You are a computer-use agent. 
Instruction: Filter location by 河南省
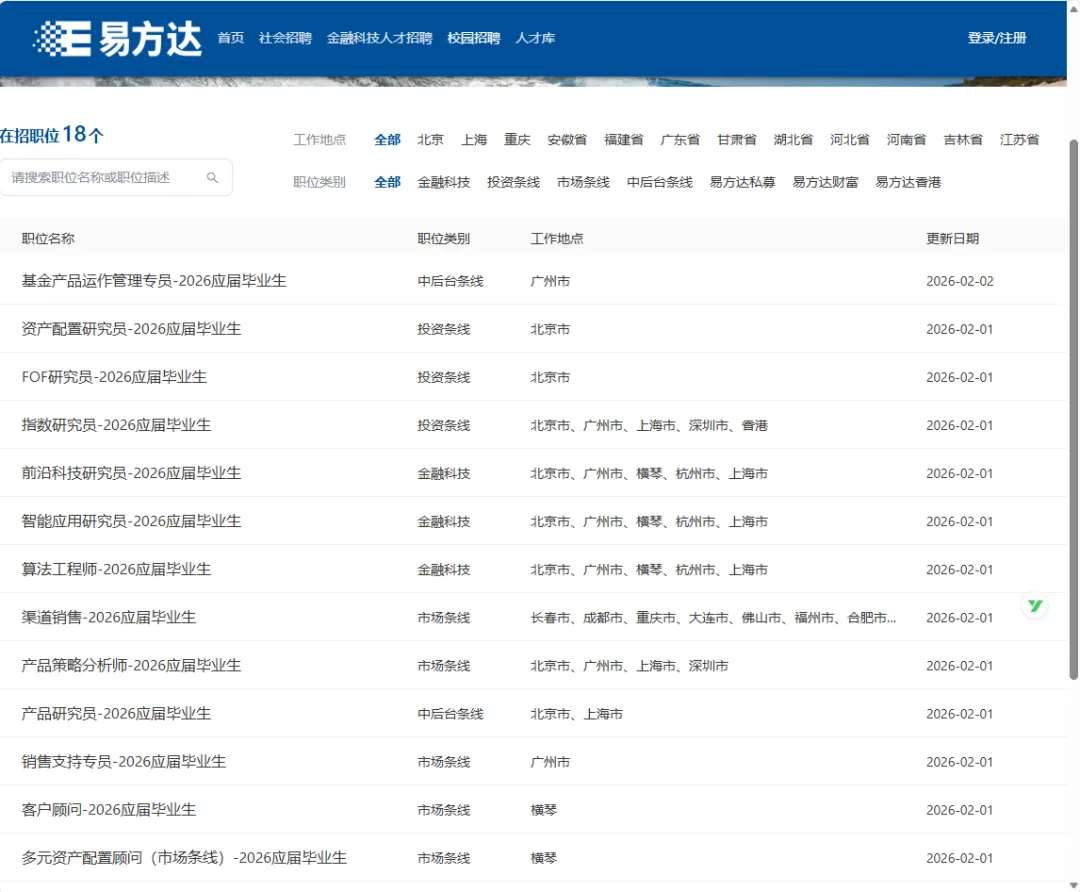(x=906, y=140)
